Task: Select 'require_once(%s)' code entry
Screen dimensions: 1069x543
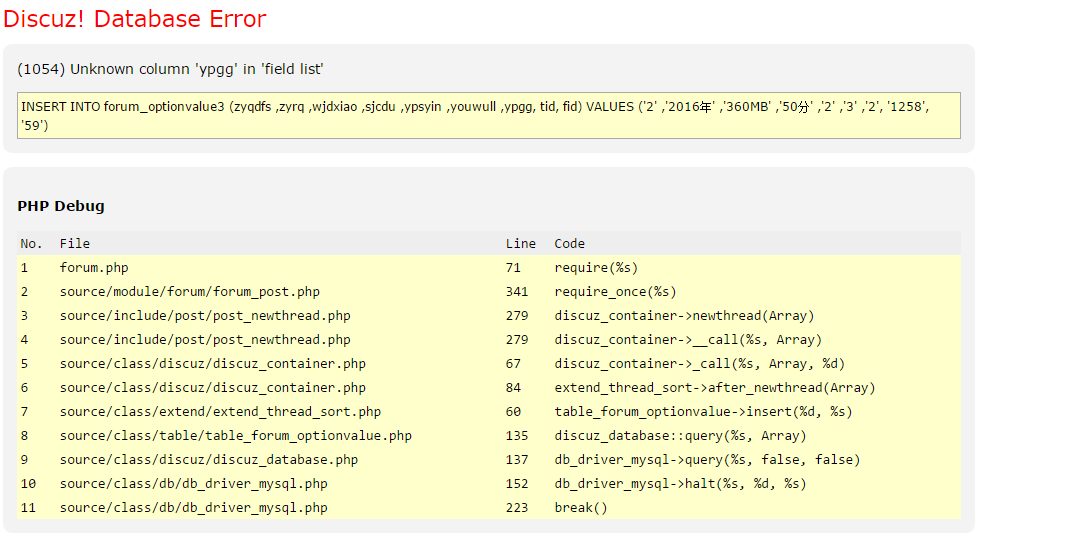Action: pyautogui.click(x=616, y=291)
